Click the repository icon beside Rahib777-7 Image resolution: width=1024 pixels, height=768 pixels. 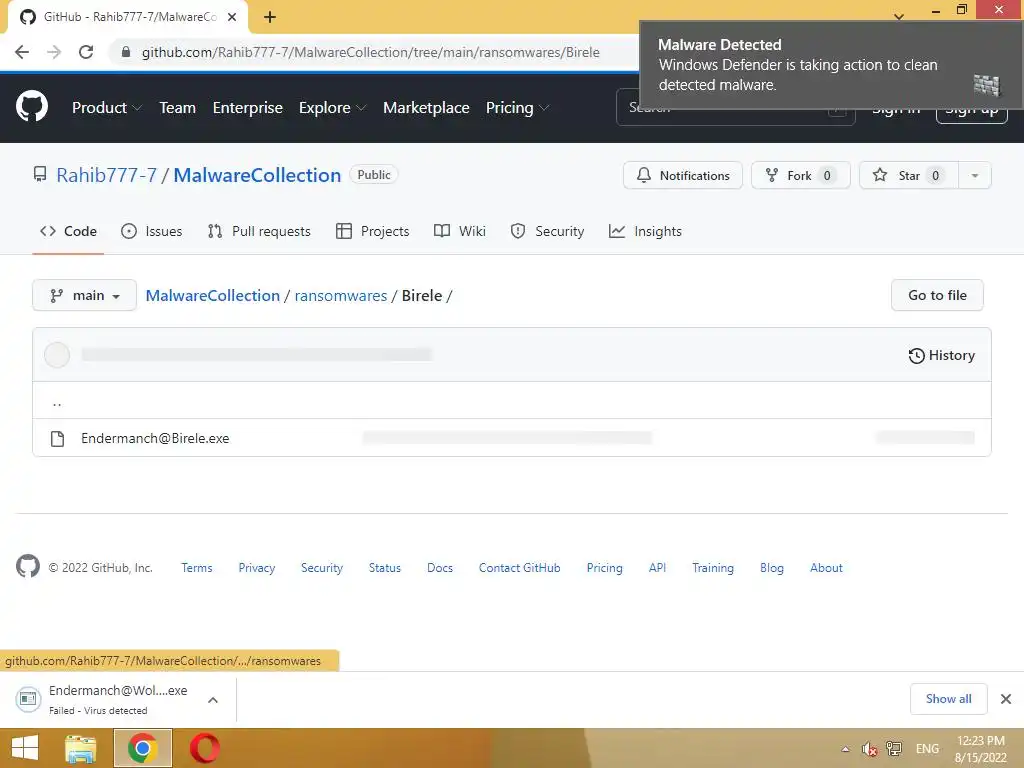pos(40,174)
